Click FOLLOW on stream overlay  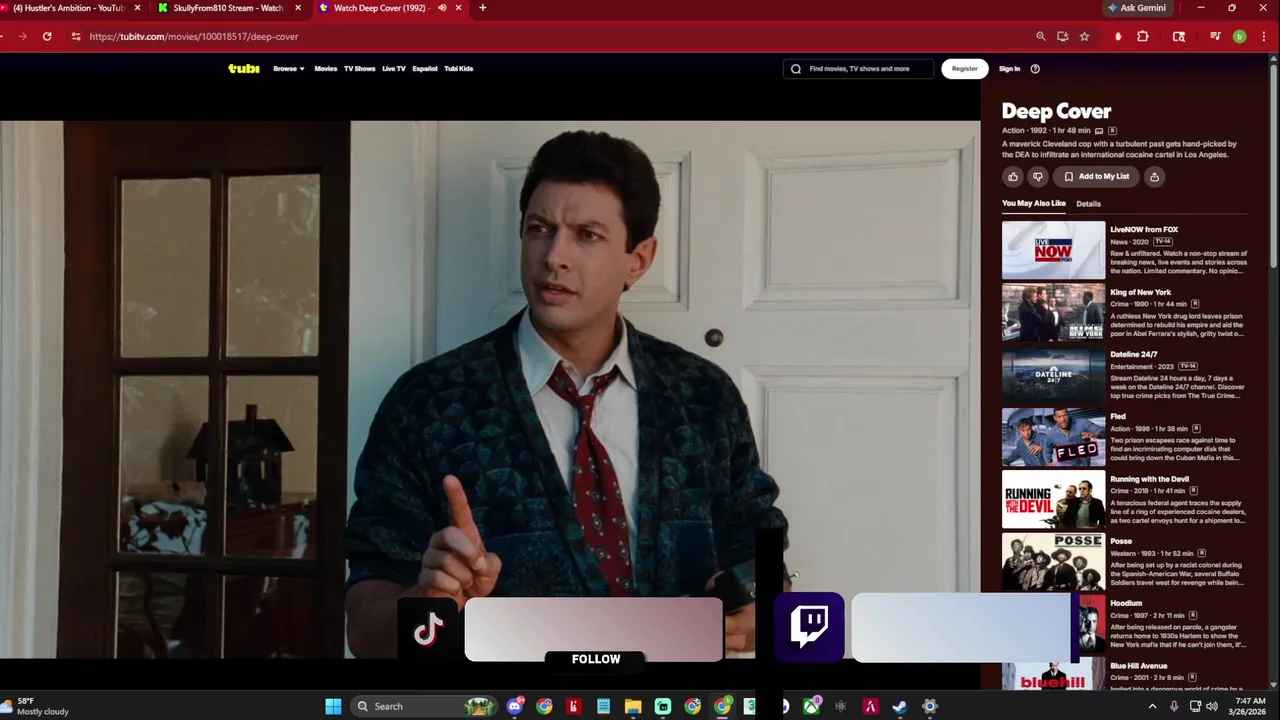point(596,659)
